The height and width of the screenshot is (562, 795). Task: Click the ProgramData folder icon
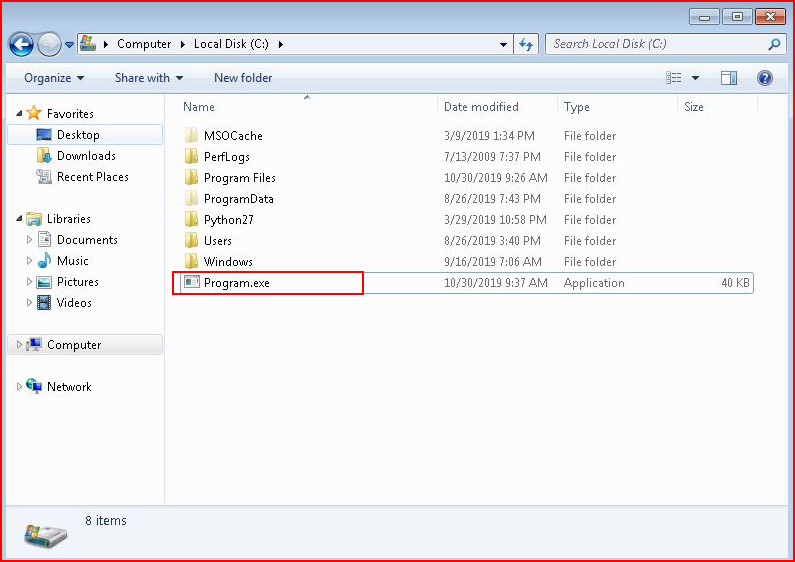pyautogui.click(x=192, y=198)
